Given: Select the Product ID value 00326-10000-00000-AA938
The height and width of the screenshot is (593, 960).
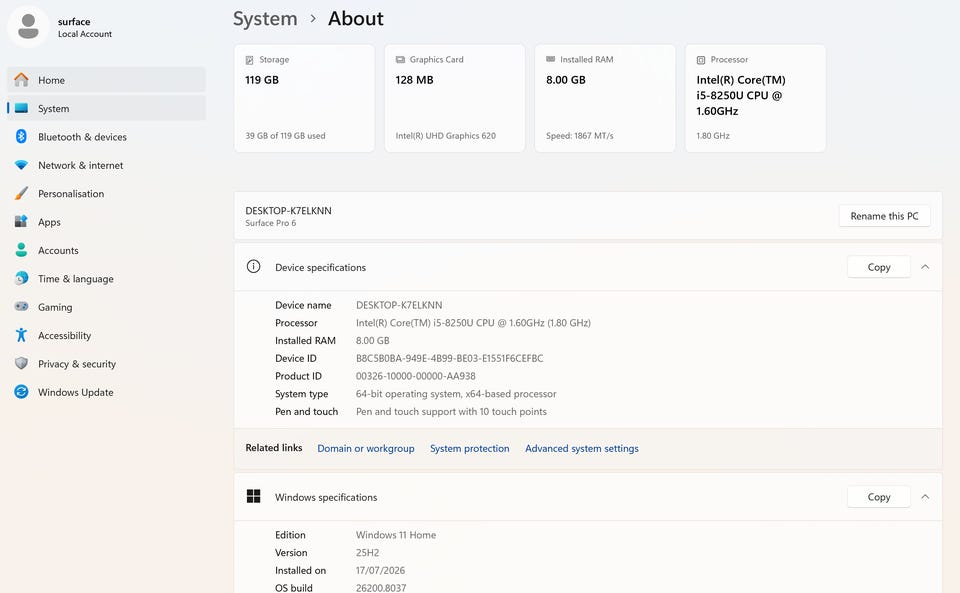Looking at the screenshot, I should click(x=416, y=376).
